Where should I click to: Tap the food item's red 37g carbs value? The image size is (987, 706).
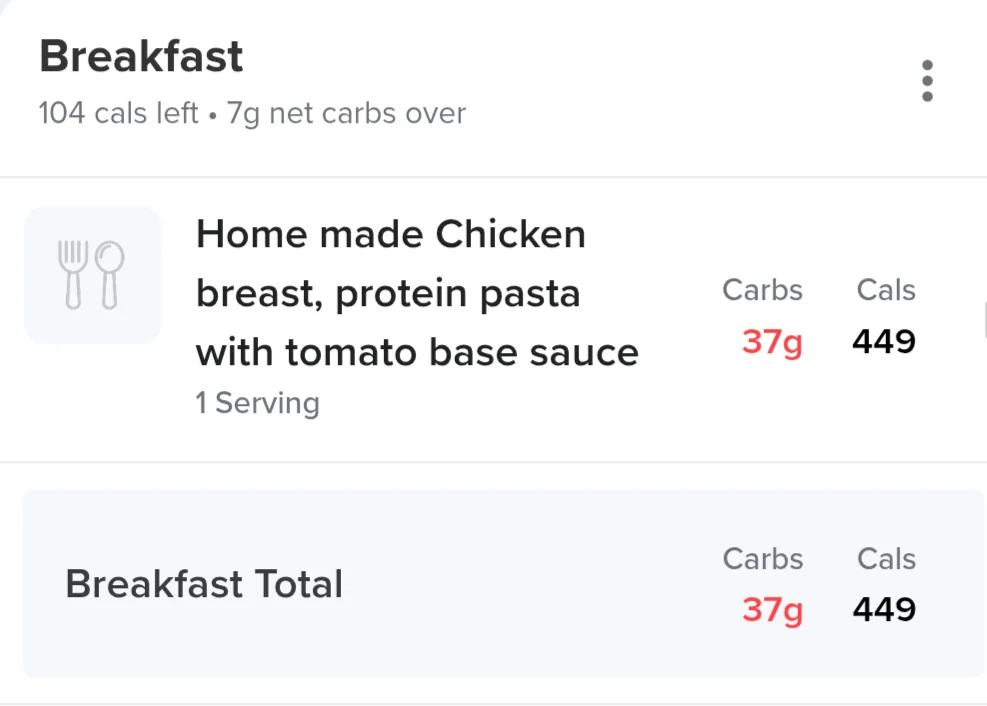click(772, 342)
